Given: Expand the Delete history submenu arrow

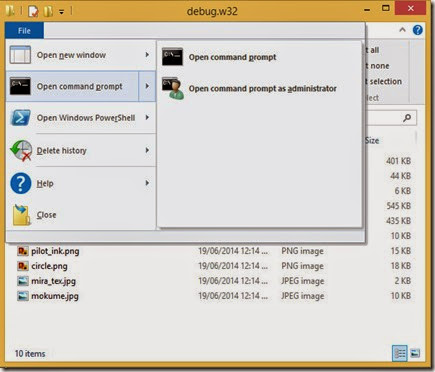Looking at the screenshot, I should click(x=147, y=150).
